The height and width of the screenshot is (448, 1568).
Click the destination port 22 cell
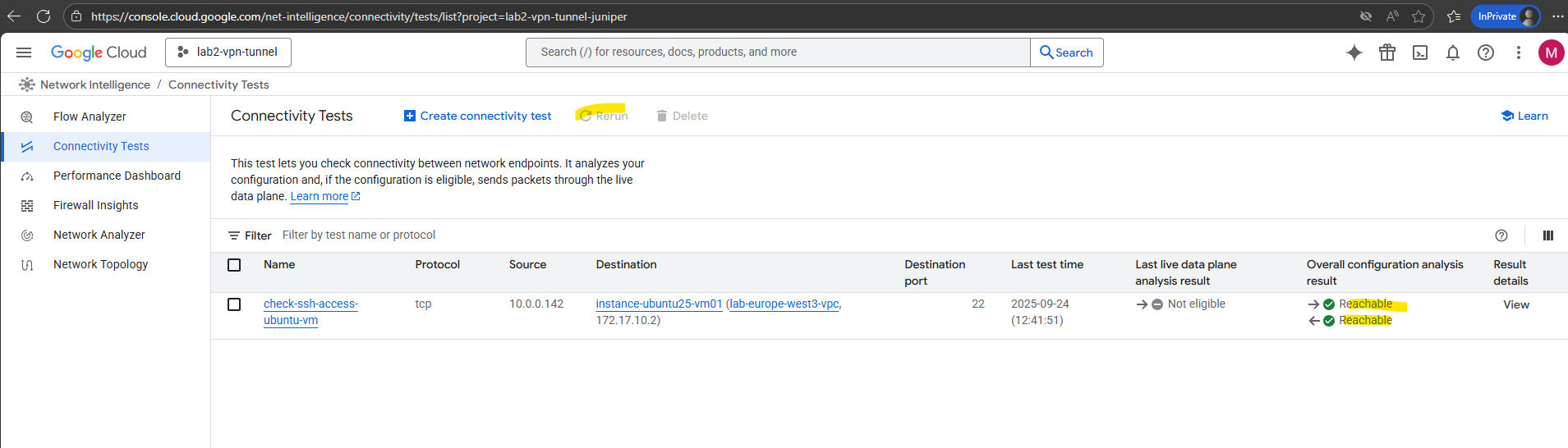coord(977,304)
